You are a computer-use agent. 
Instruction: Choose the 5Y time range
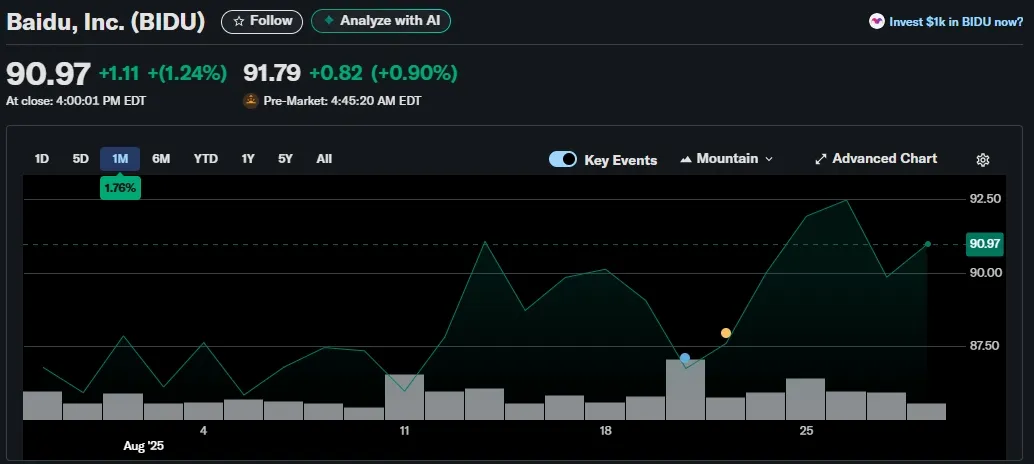click(x=285, y=159)
